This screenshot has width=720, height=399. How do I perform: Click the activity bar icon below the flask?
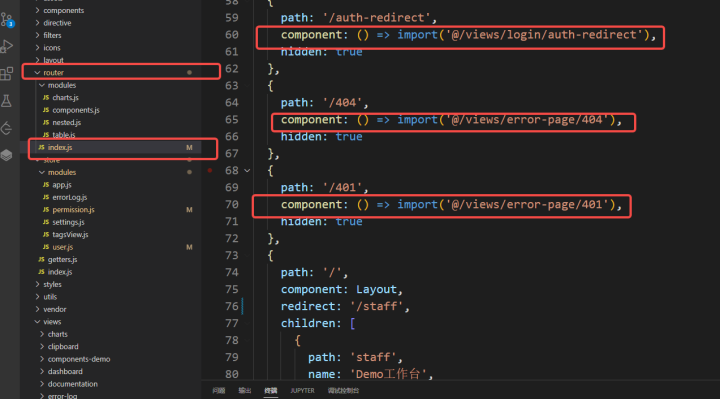(6, 128)
